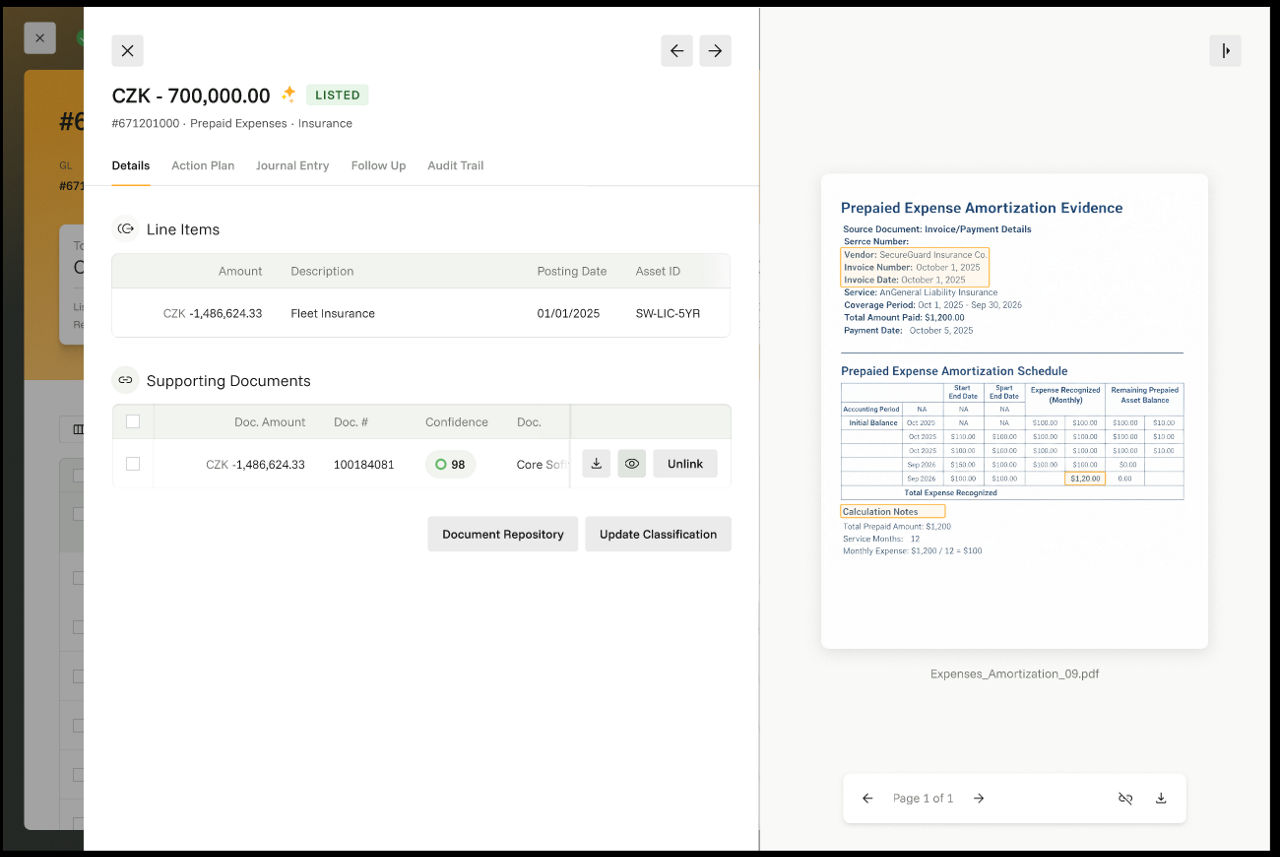The width and height of the screenshot is (1280, 857).
Task: Check the document 100184081 row checkbox
Action: (133, 464)
